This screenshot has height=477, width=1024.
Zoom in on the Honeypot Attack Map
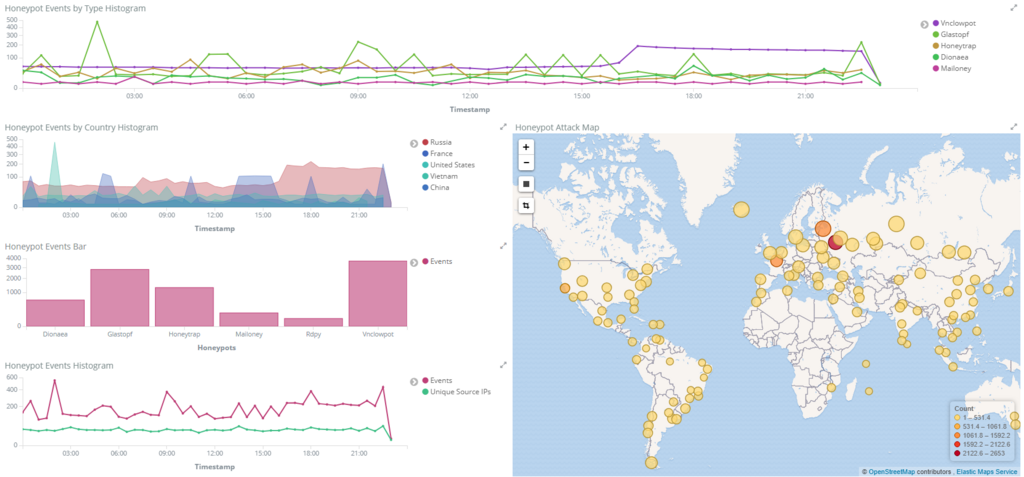pyautogui.click(x=526, y=148)
